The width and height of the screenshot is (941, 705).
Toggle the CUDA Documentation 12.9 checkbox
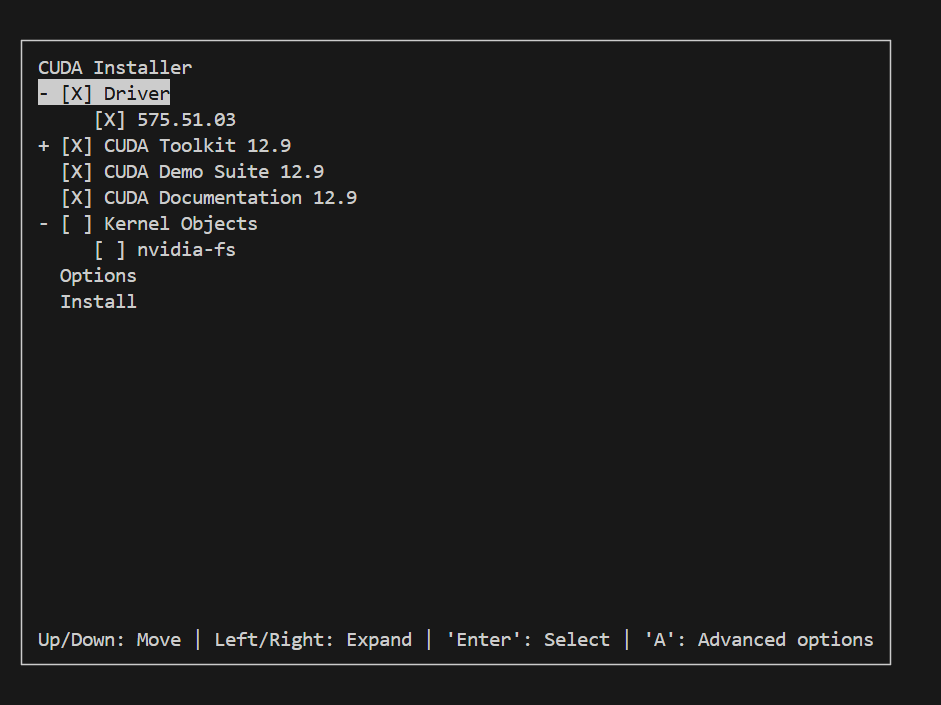pos(76,198)
